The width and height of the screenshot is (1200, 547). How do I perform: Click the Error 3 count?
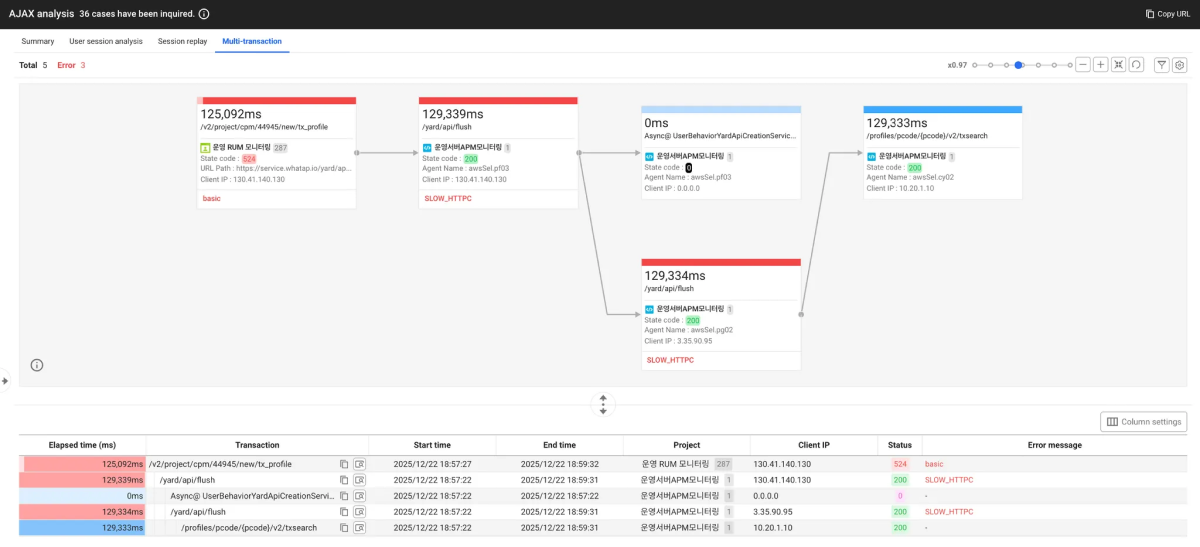71,65
